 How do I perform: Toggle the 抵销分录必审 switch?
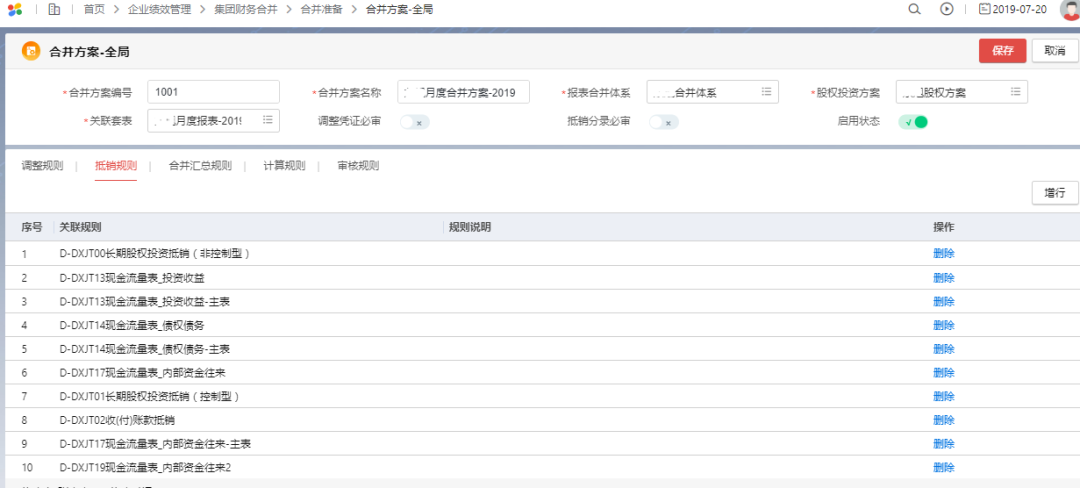[x=663, y=122]
